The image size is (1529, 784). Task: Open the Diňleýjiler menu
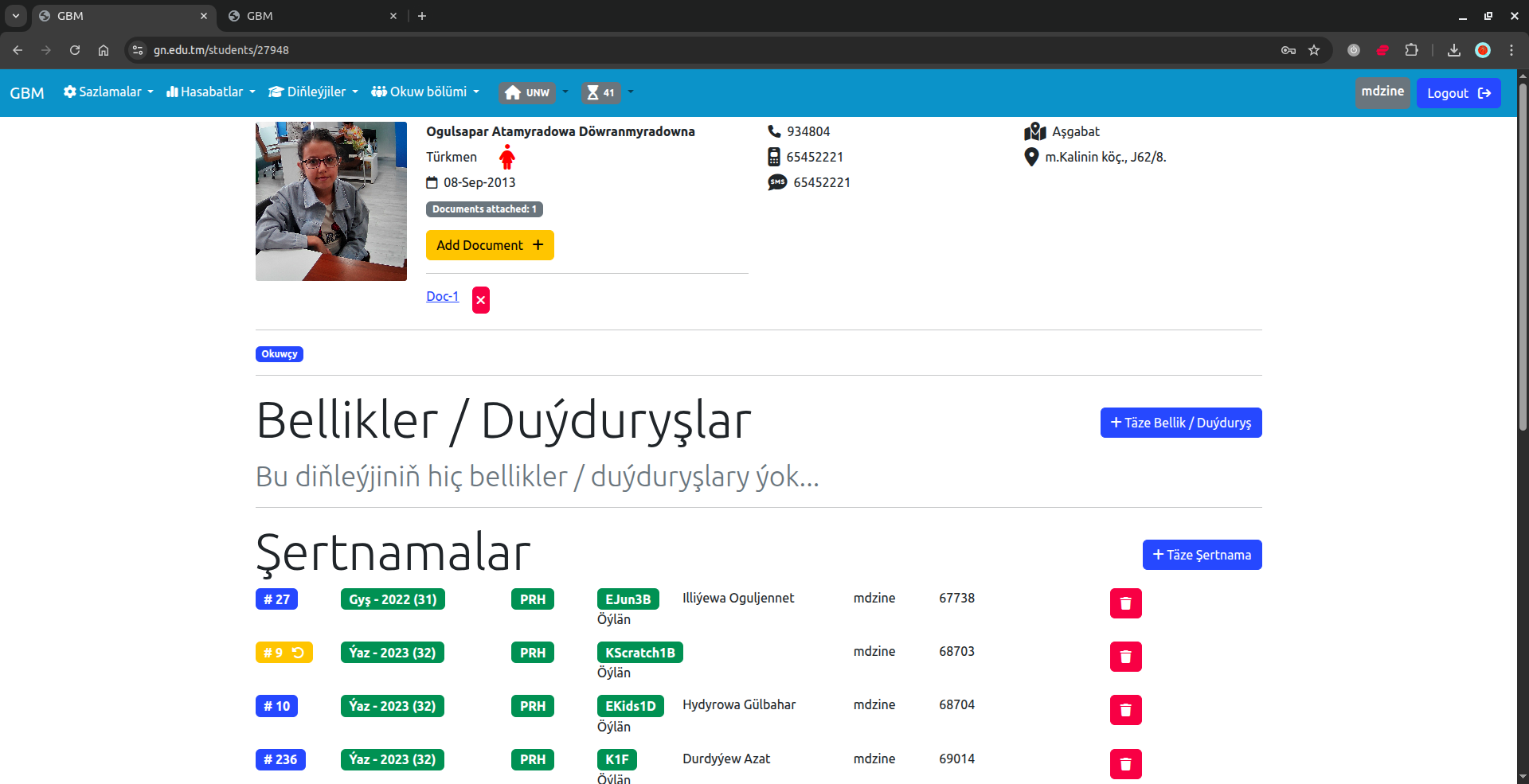(314, 92)
